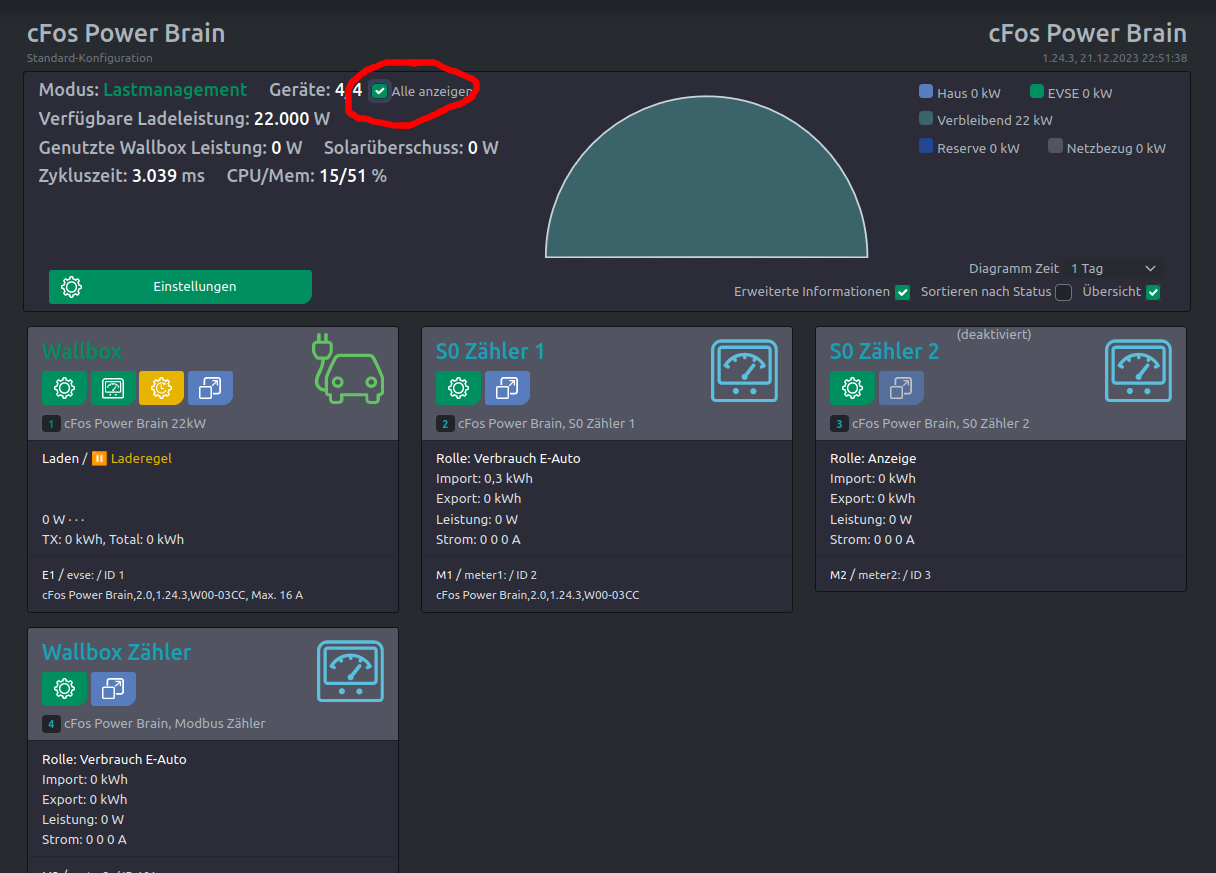
Task: Open the Einstellungen button
Action: coord(180,286)
